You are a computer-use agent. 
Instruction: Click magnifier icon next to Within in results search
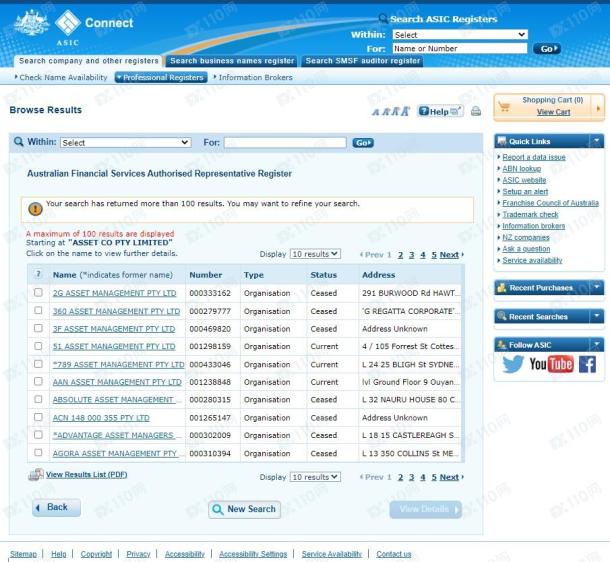pos(18,142)
